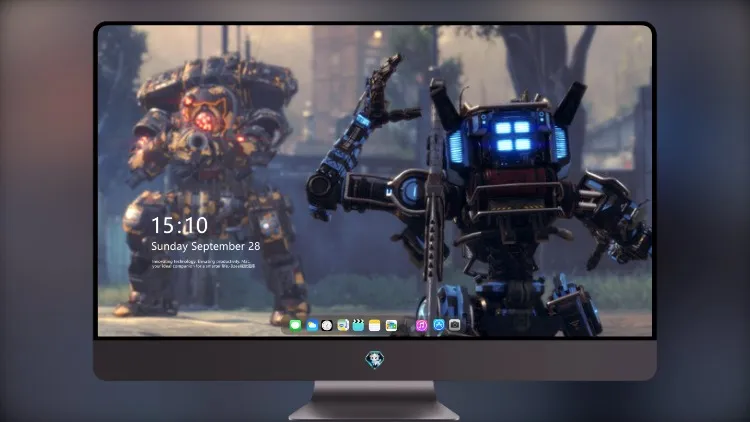The height and width of the screenshot is (422, 750).
Task: Click the Sunday September 28 date
Action: click(206, 246)
